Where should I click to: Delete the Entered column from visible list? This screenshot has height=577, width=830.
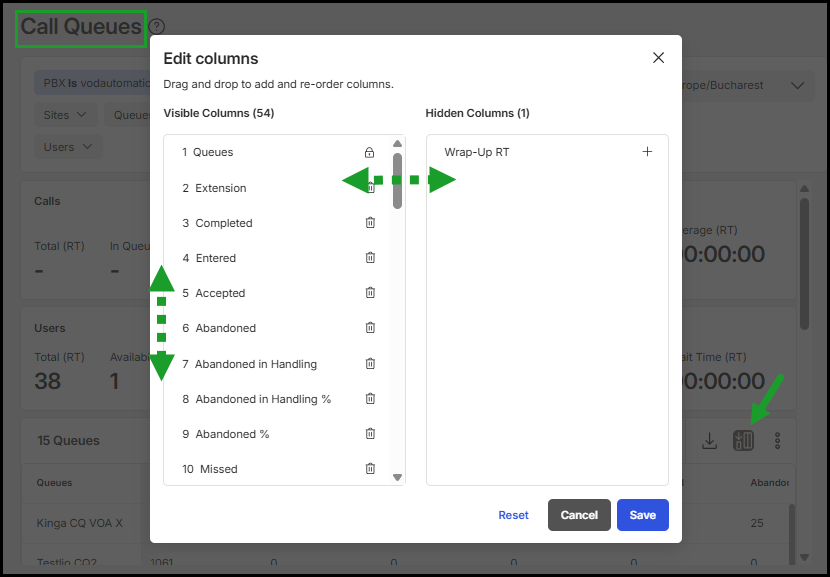pos(370,258)
